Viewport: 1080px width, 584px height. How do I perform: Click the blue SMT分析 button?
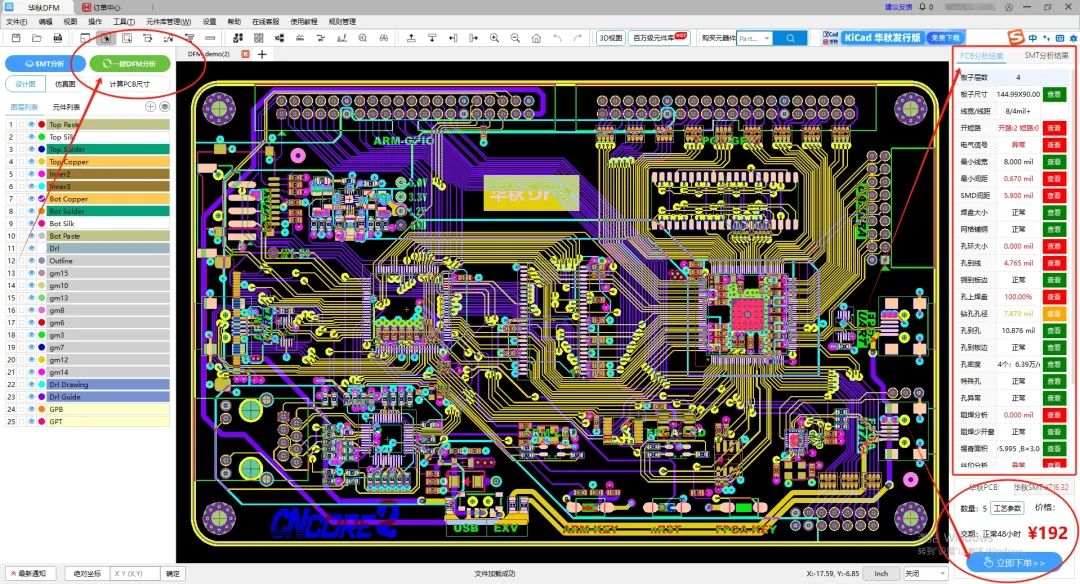(x=45, y=63)
